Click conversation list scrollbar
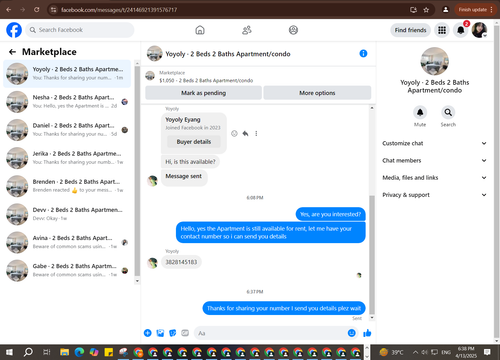500x360 pixels. (x=137, y=171)
